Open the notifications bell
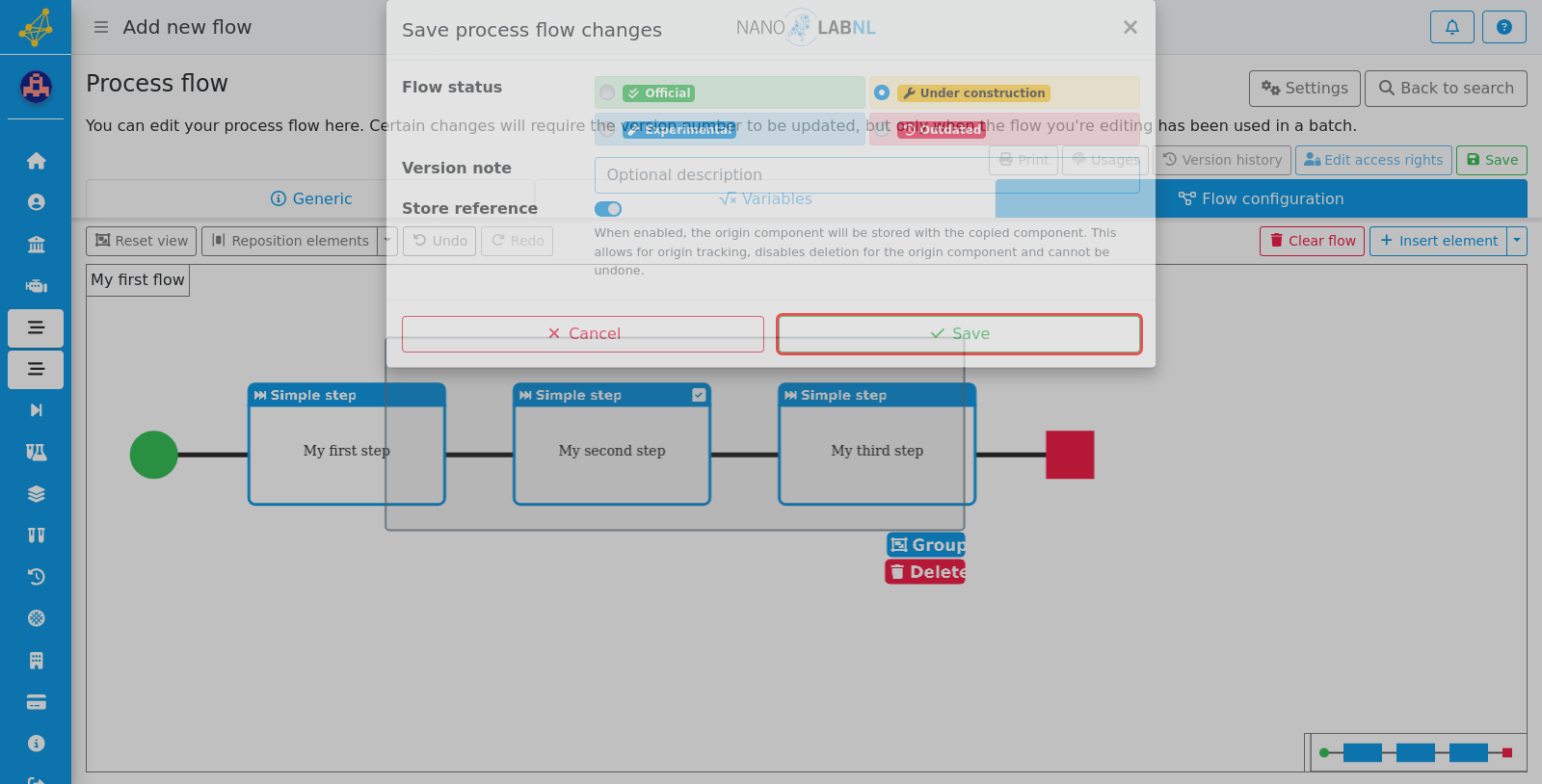This screenshot has height=784, width=1542. click(x=1452, y=27)
